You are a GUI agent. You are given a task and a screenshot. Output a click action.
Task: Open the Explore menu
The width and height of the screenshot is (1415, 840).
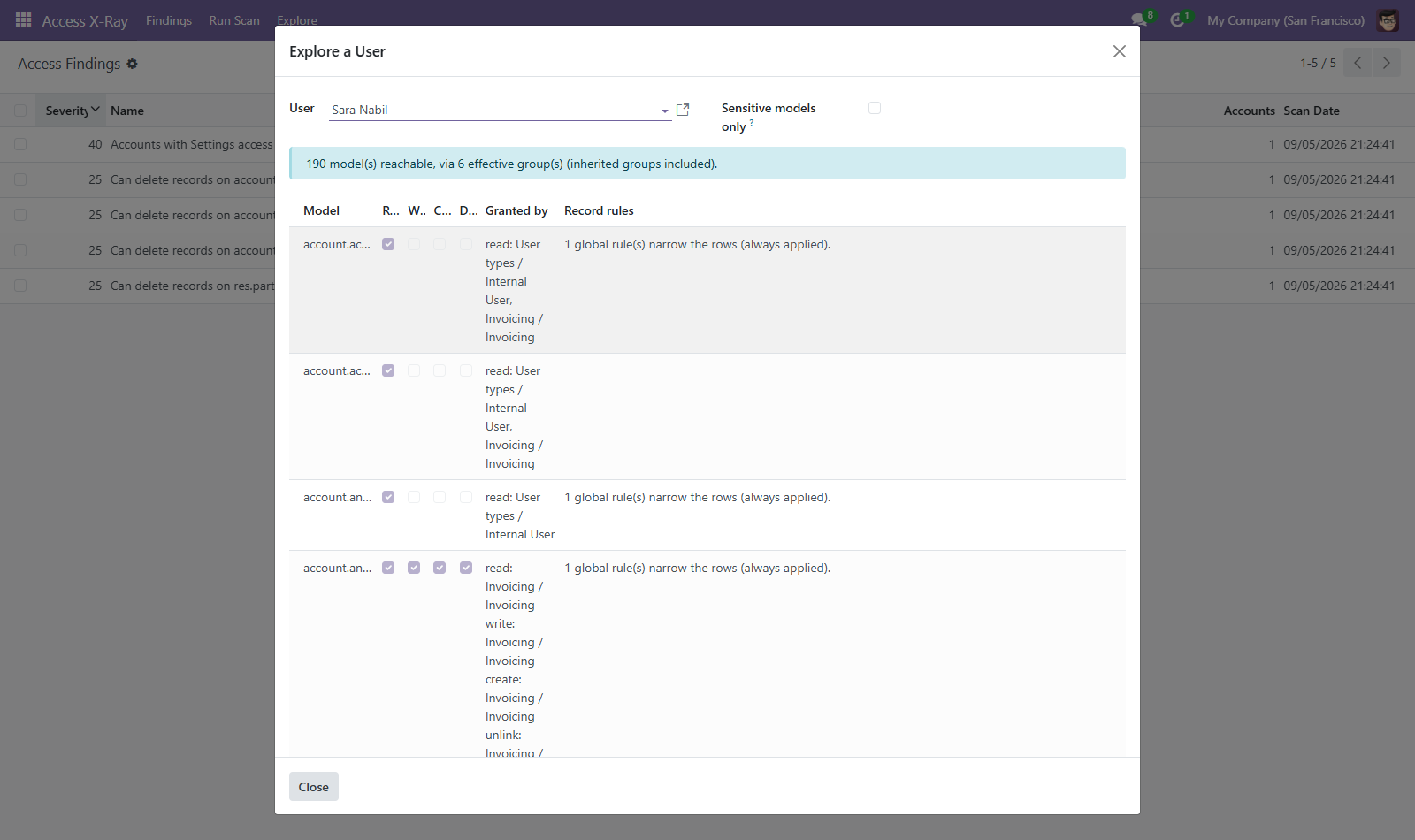tap(297, 20)
